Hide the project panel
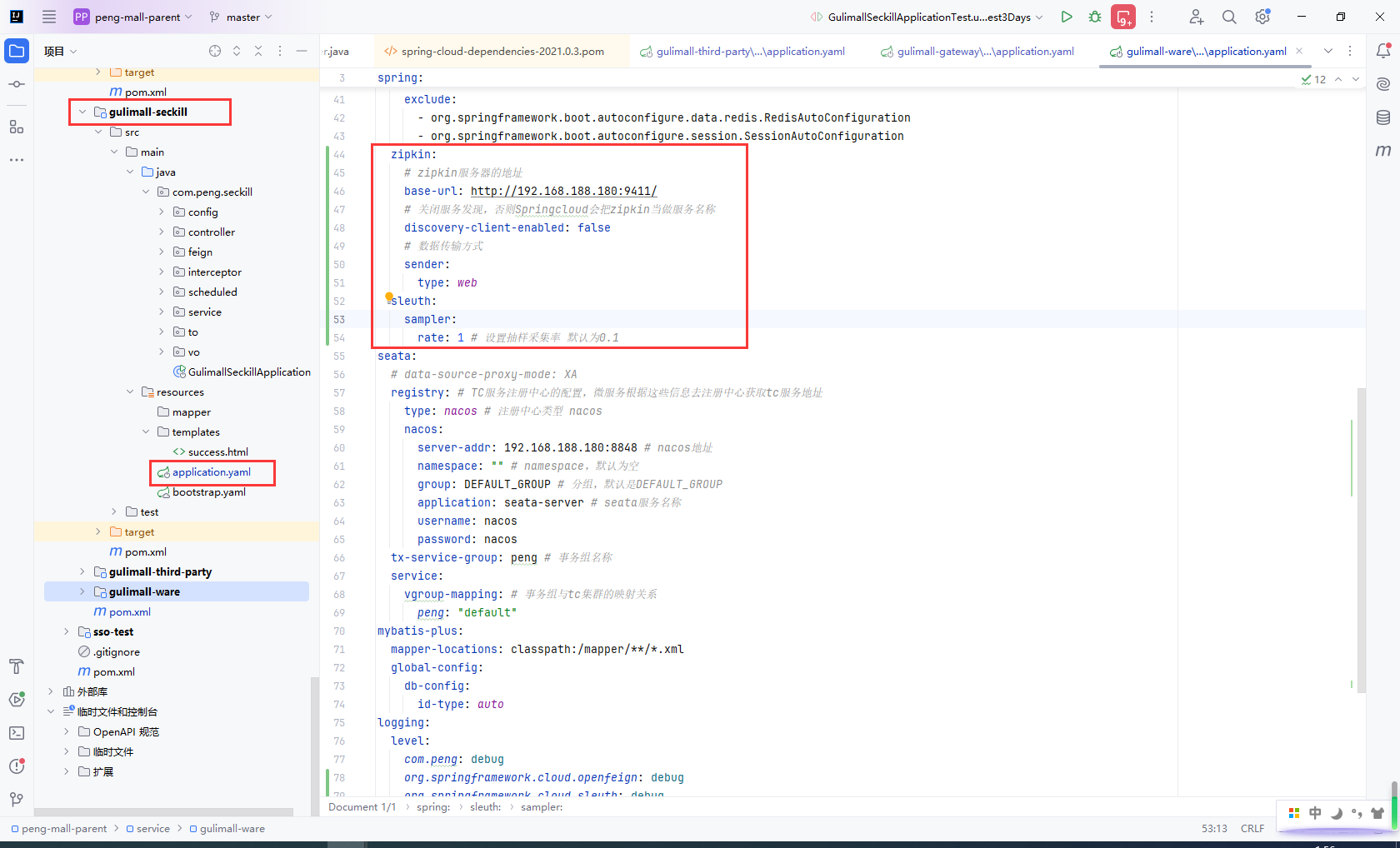Viewport: 1400px width, 848px height. click(x=302, y=51)
